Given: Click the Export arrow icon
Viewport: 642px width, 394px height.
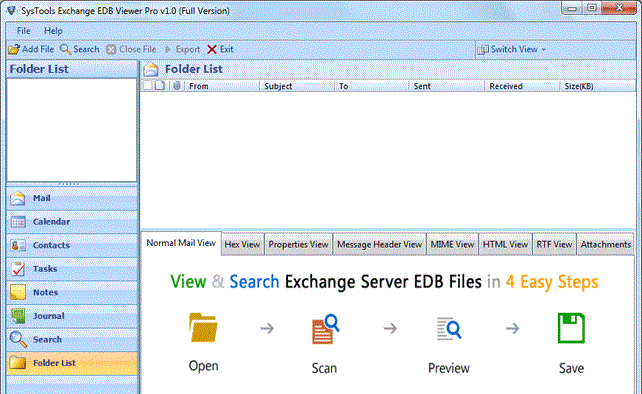Looking at the screenshot, I should point(167,50).
